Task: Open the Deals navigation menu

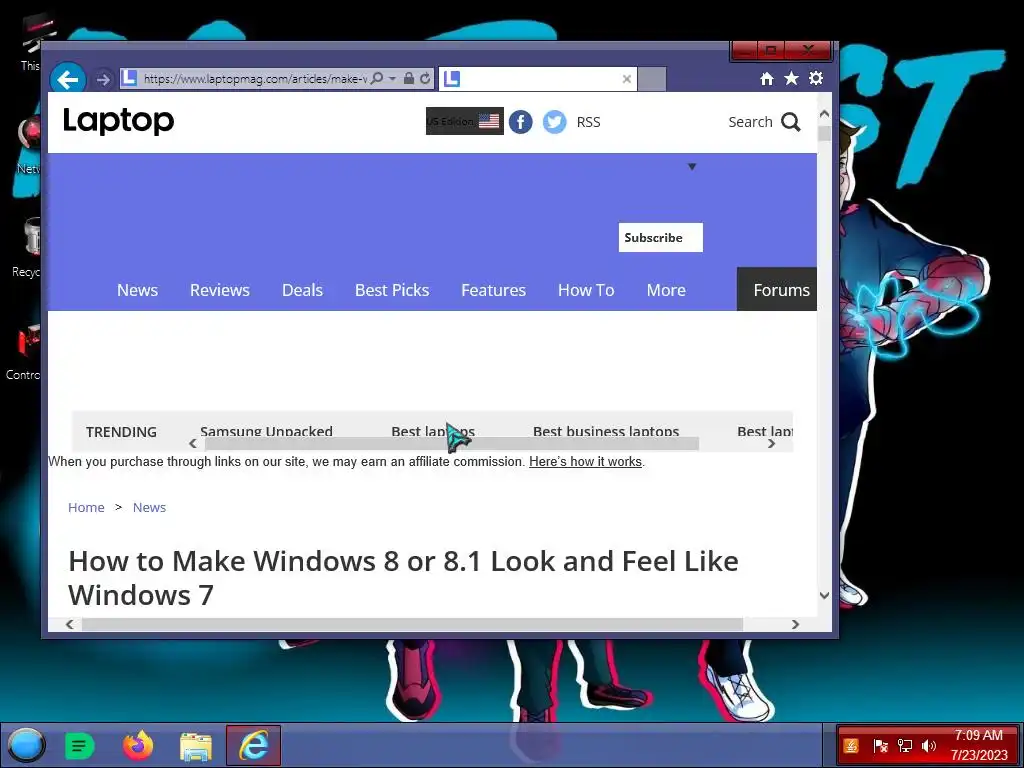Action: pos(302,290)
